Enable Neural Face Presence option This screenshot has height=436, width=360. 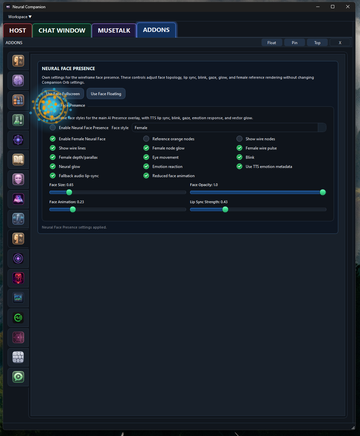click(53, 128)
